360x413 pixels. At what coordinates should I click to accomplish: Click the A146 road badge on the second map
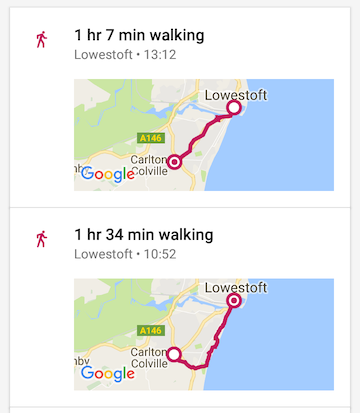tap(151, 331)
